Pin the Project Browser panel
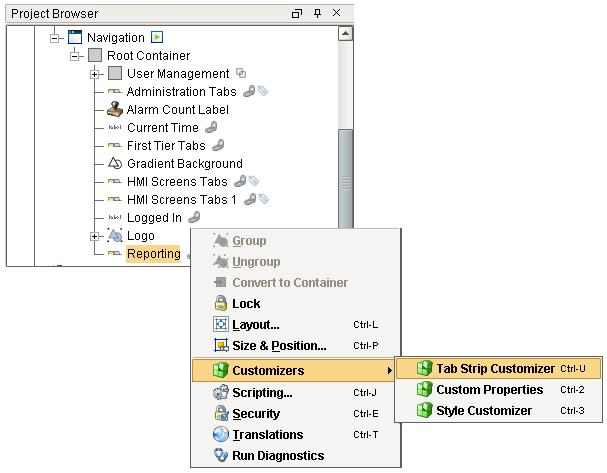The width and height of the screenshot is (607, 473). pyautogui.click(x=317, y=14)
